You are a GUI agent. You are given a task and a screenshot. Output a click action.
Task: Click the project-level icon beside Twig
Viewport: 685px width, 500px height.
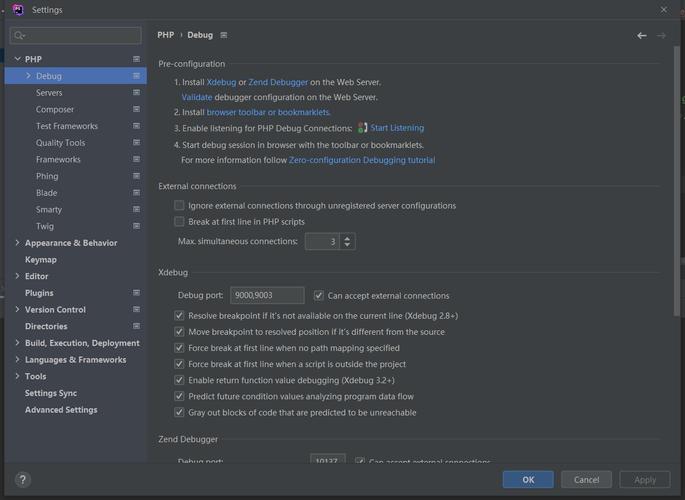136,226
